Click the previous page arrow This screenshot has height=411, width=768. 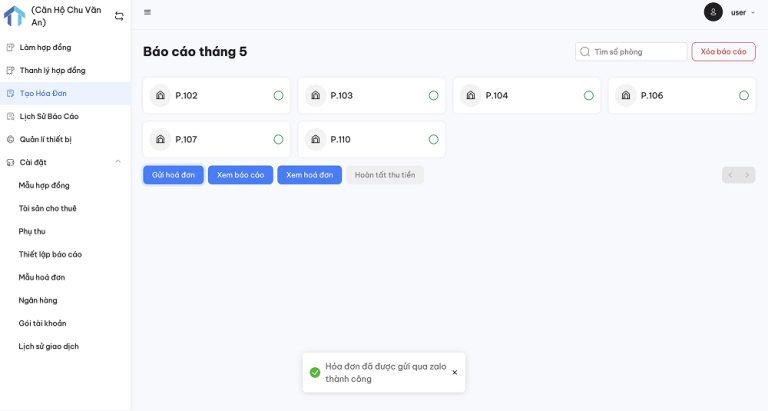730,175
